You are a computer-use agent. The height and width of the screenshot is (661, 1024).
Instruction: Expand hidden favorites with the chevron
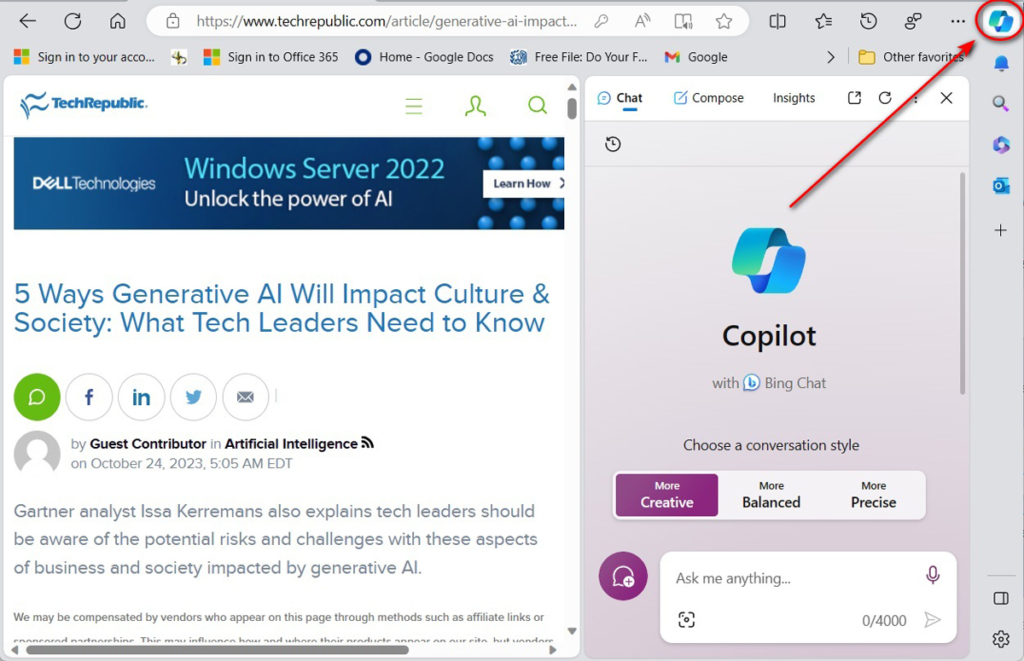pos(831,57)
